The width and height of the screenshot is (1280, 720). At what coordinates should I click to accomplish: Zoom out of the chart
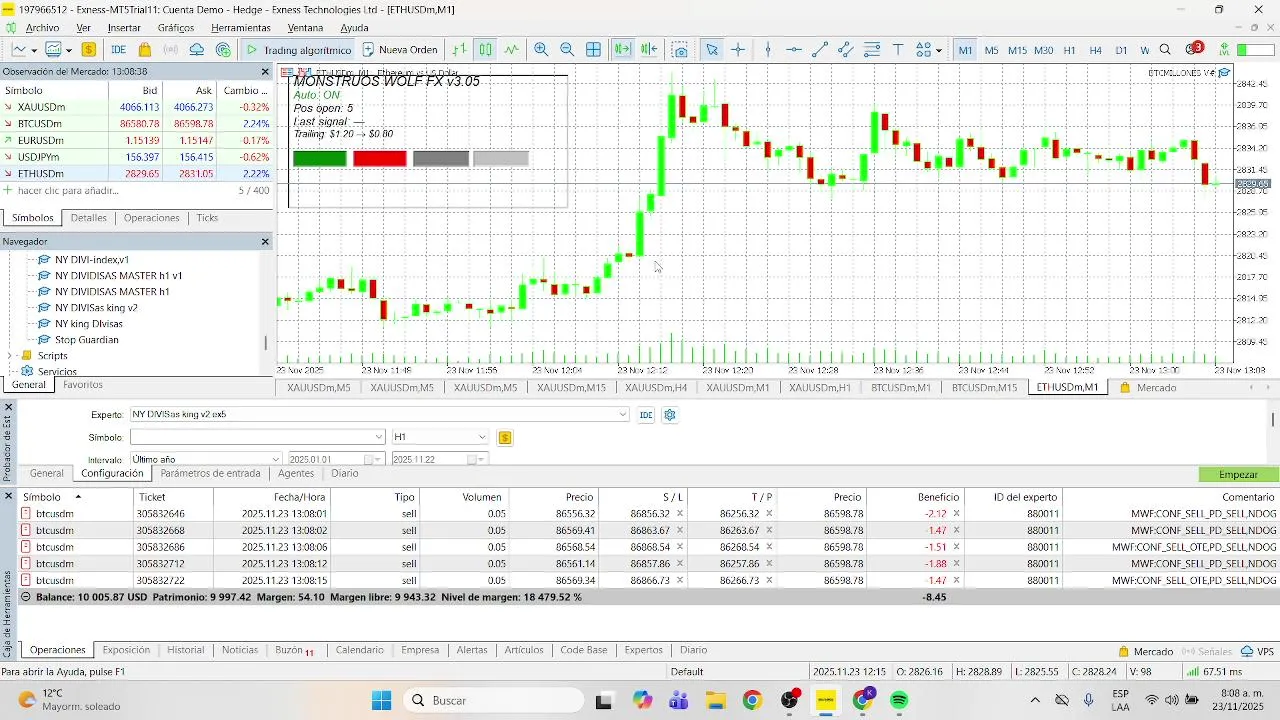click(x=567, y=49)
